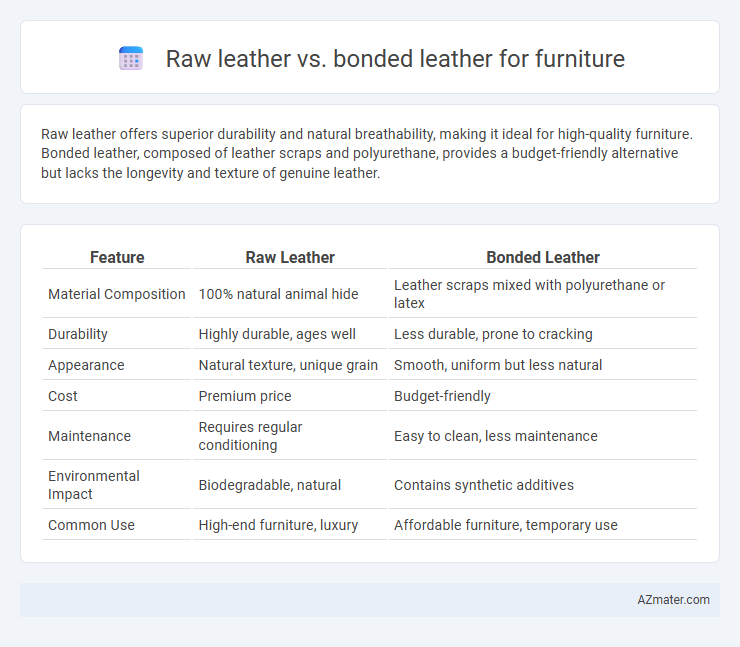Select the 'Bonded Leather' column header
Image resolution: width=740 pixels, height=647 pixels.
click(543, 257)
